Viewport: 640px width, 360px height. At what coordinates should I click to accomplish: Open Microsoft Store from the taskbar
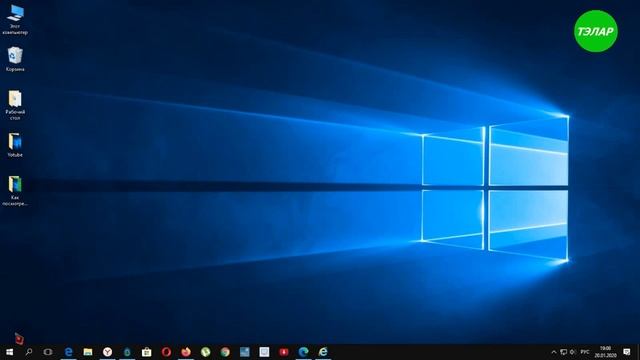(147, 352)
